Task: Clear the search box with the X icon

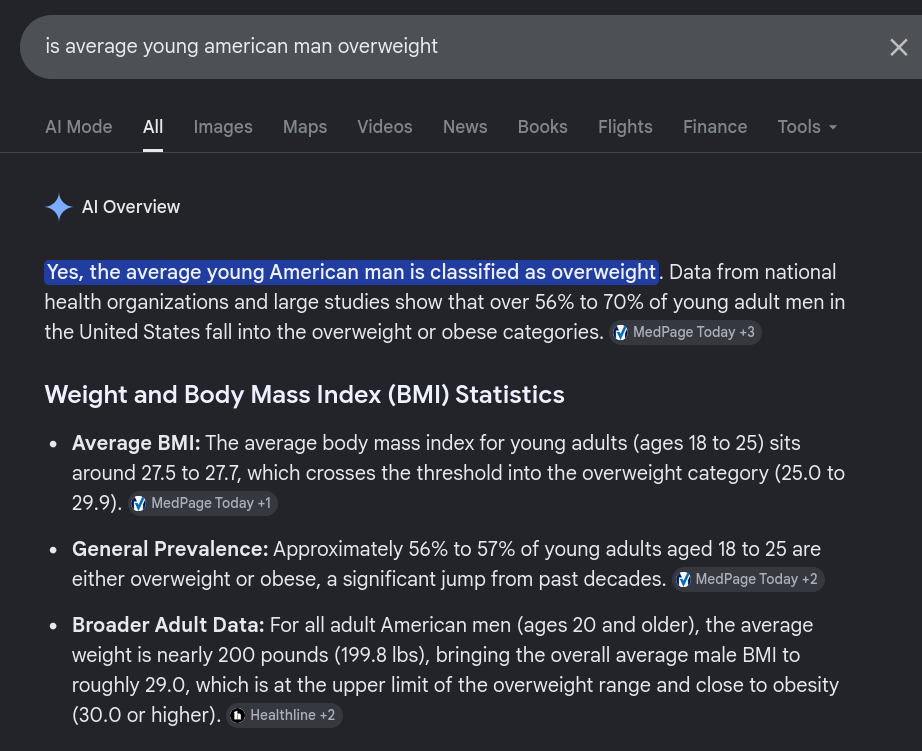Action: pyautogui.click(x=898, y=47)
